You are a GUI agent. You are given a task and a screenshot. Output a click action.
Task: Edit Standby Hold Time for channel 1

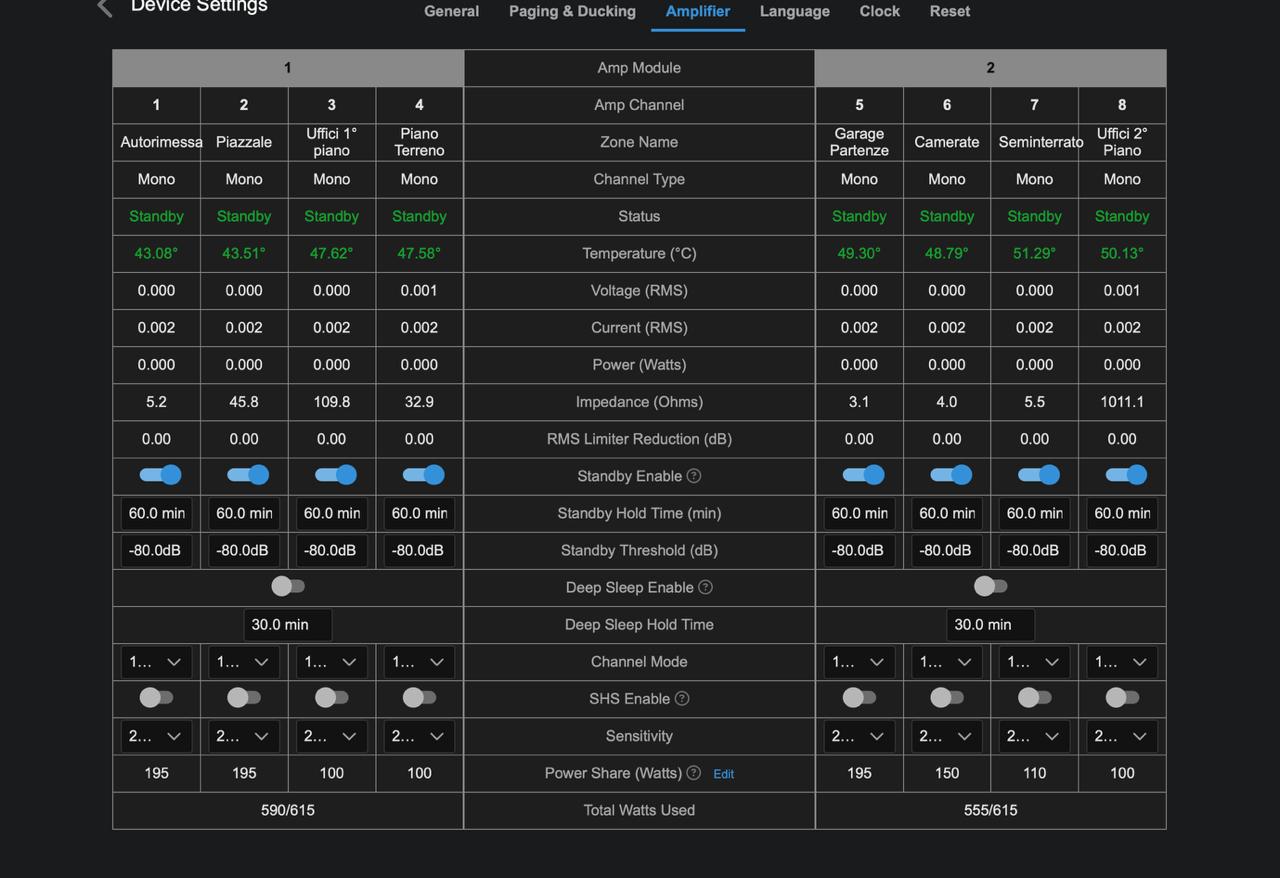click(x=156, y=513)
